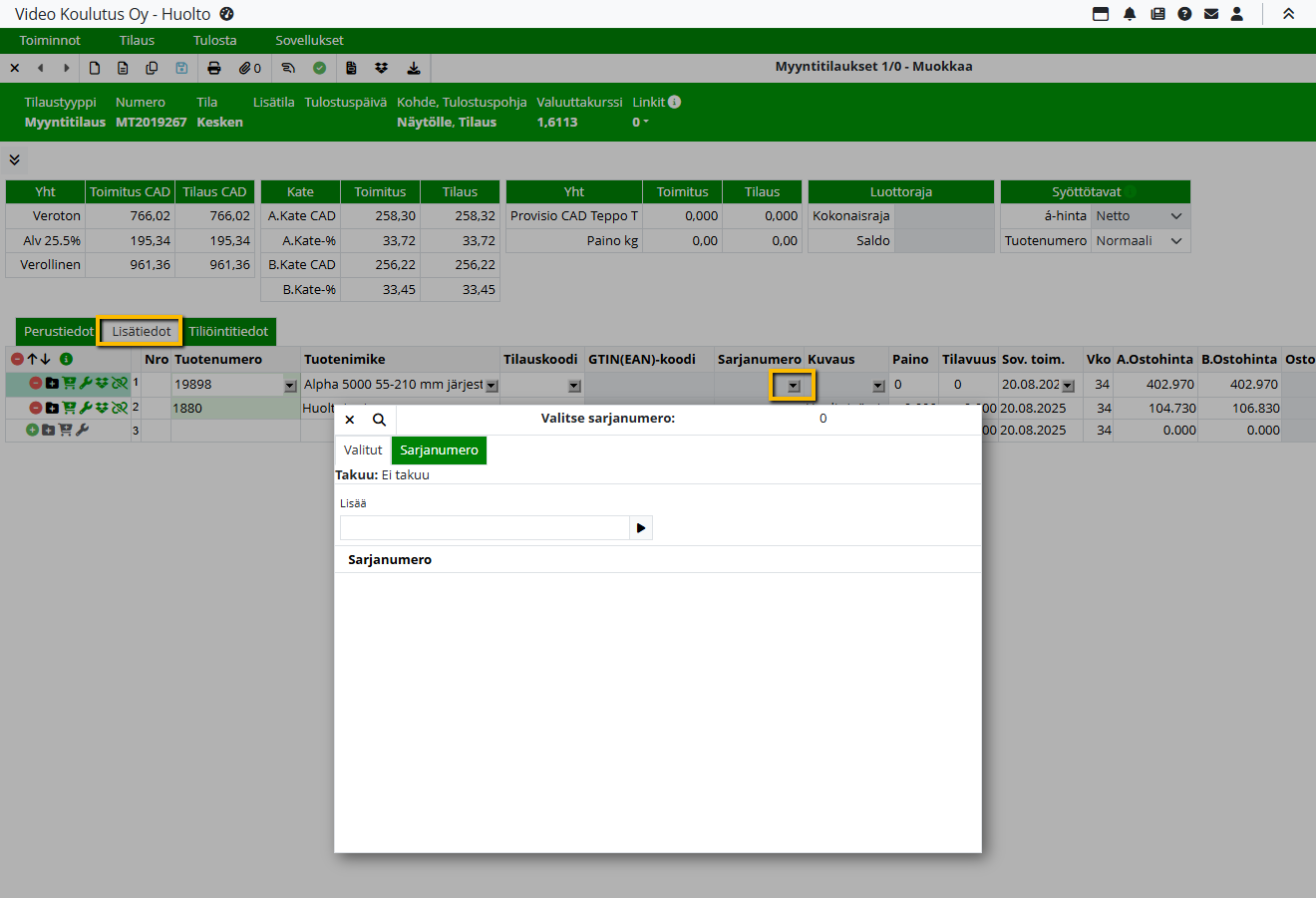Add new row with green plus icon
Image resolution: width=1316 pixels, height=898 pixels.
[32, 431]
